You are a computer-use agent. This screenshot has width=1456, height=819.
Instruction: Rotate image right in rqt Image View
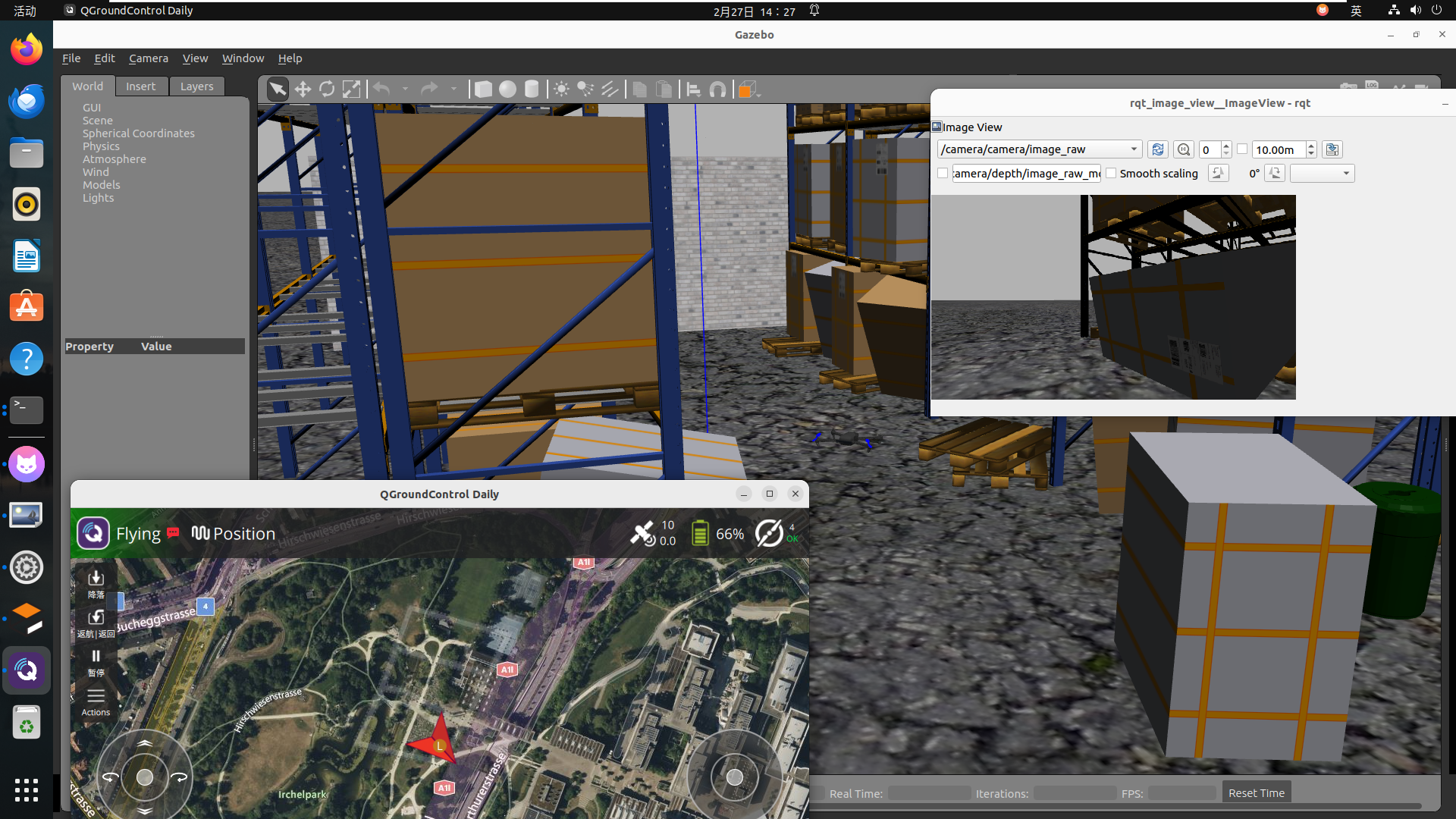point(1275,173)
